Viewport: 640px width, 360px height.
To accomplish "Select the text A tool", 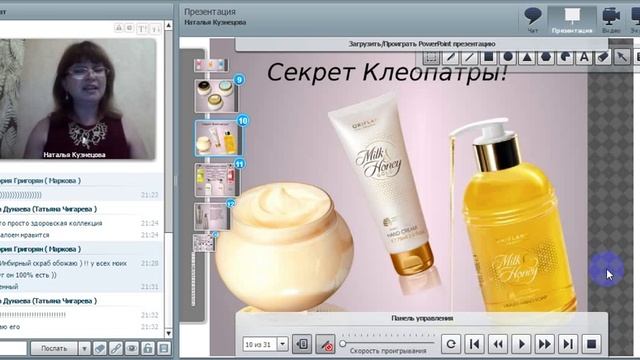I will coord(584,57).
